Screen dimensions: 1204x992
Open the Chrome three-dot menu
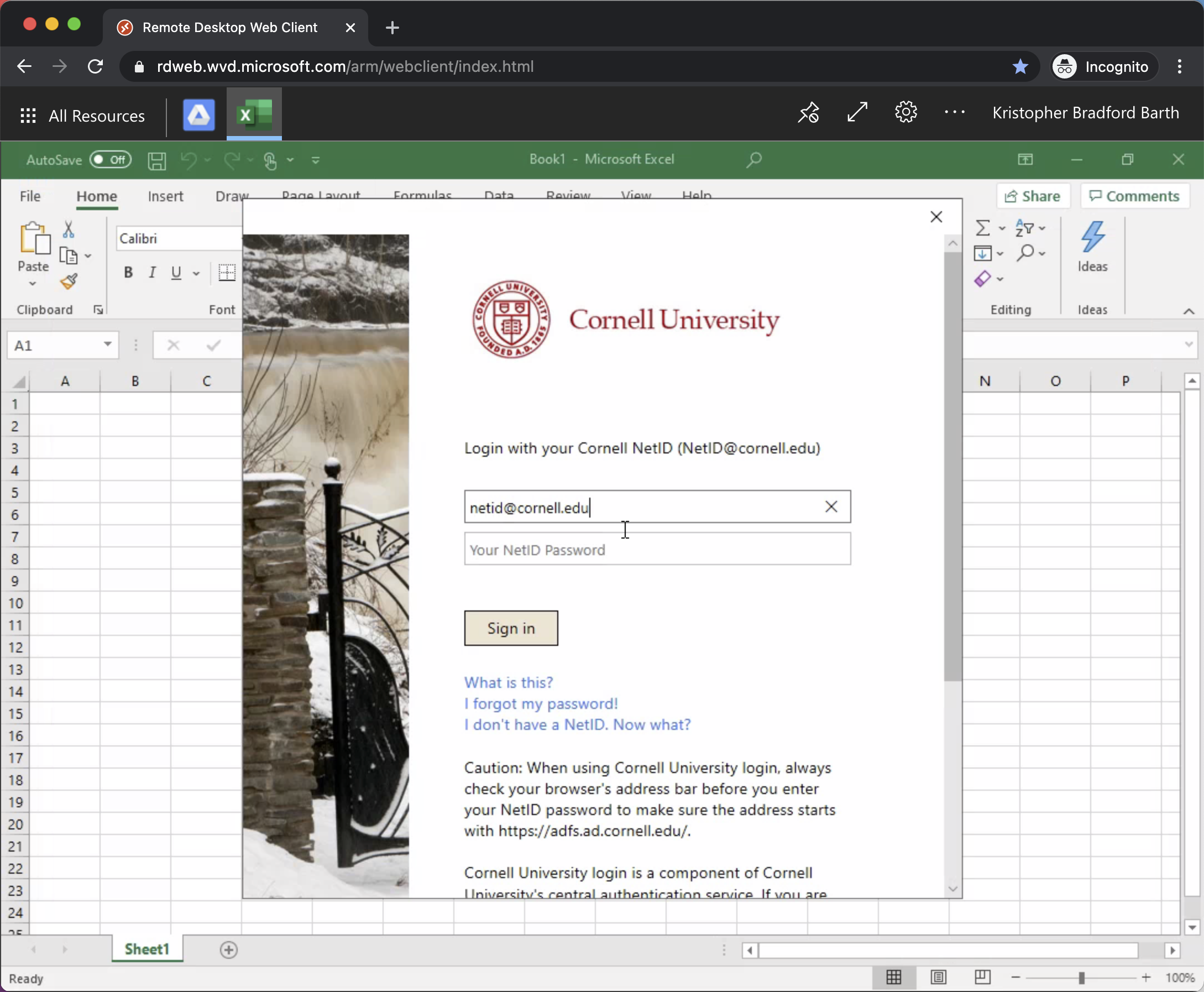pos(1180,66)
